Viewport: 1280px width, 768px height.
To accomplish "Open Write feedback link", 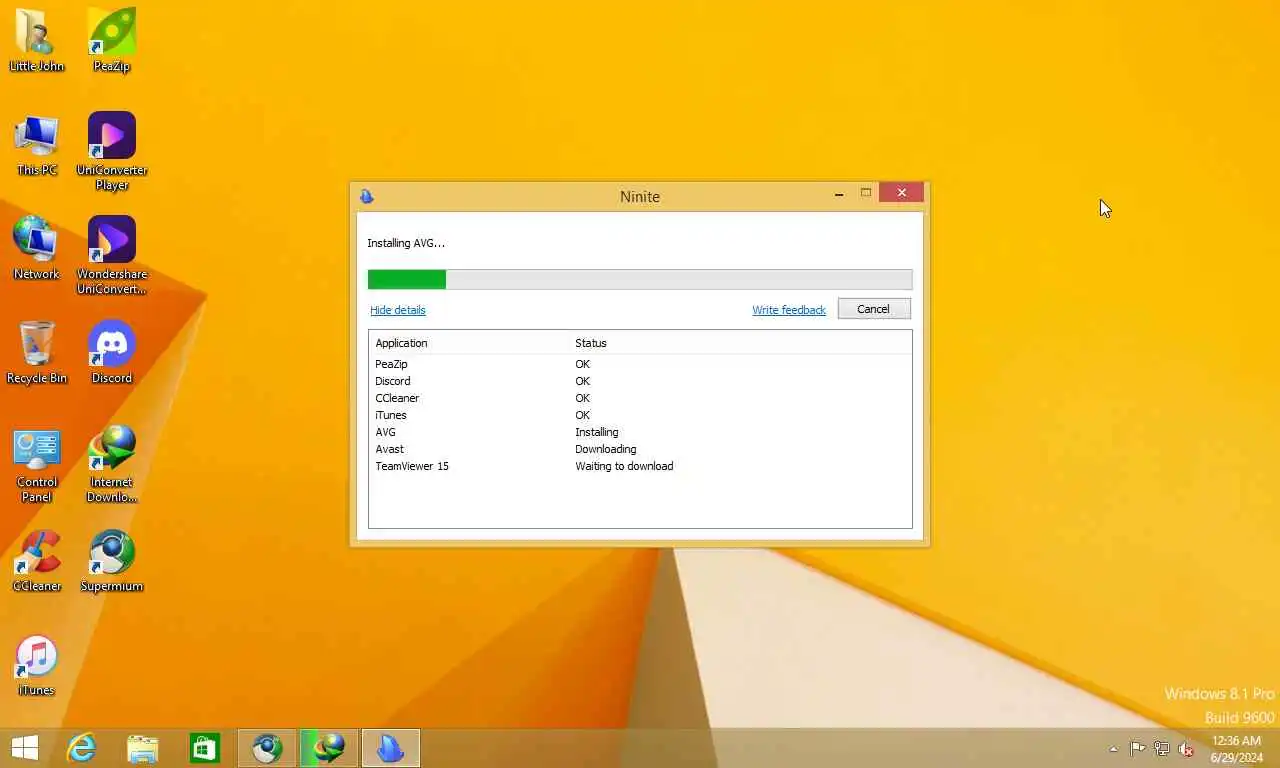I will [789, 310].
